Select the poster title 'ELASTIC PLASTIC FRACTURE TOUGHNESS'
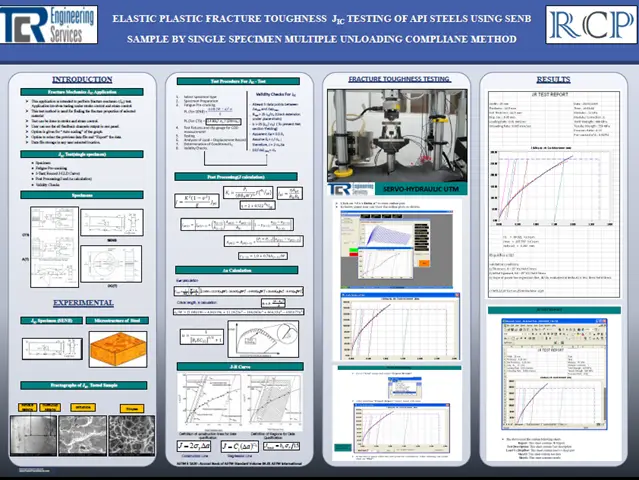 click(x=219, y=19)
